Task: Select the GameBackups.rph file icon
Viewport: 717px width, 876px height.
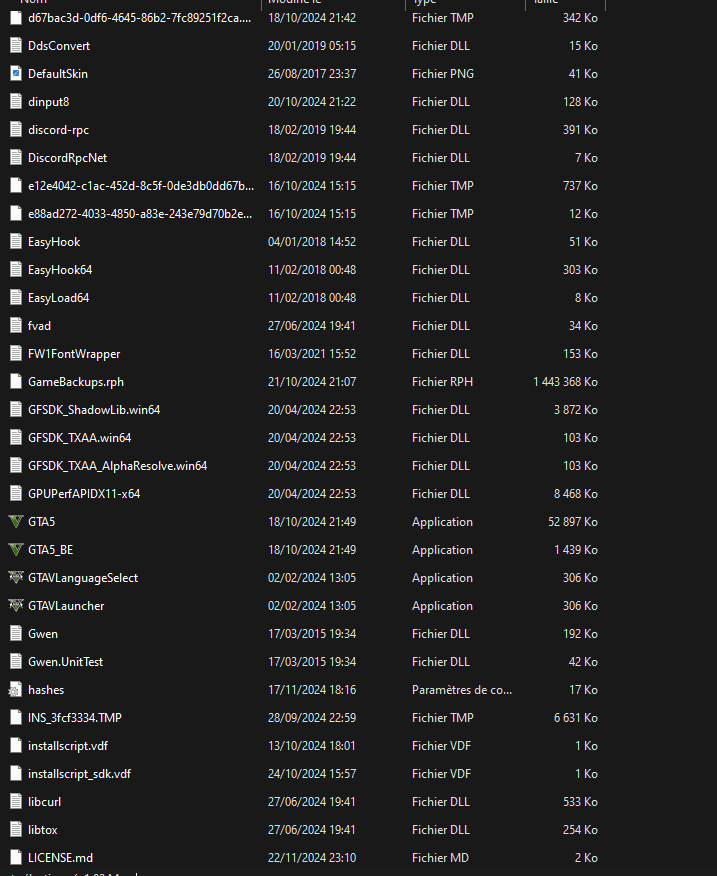Action: [15, 382]
